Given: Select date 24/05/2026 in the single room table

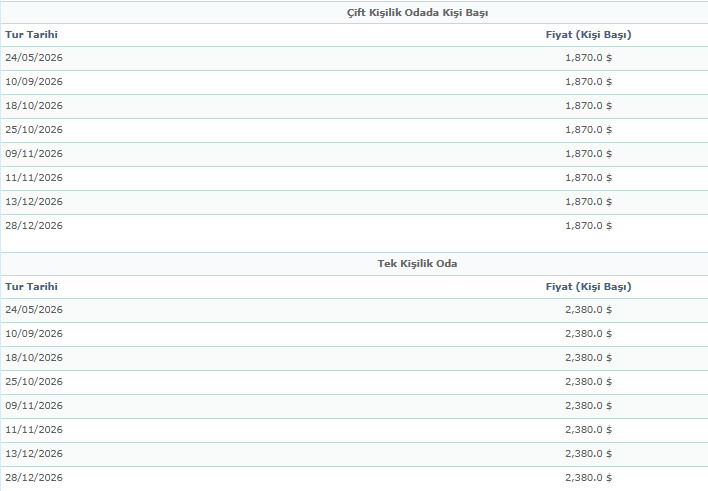Looking at the screenshot, I should (x=34, y=310).
